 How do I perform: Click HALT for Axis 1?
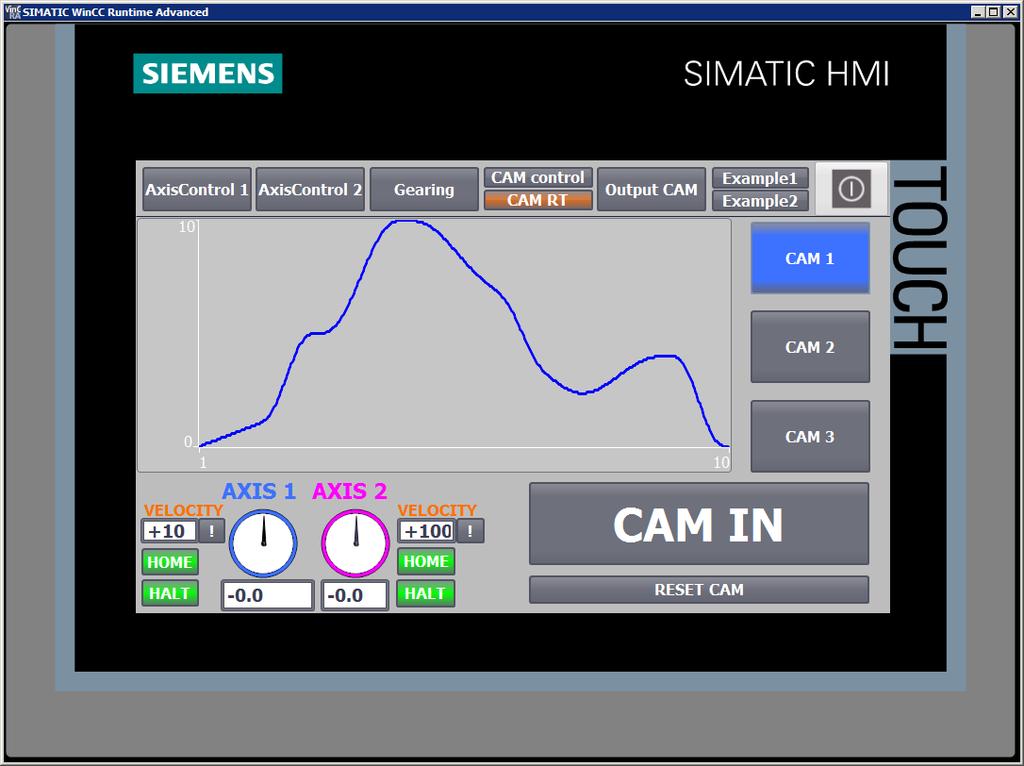(x=170, y=593)
